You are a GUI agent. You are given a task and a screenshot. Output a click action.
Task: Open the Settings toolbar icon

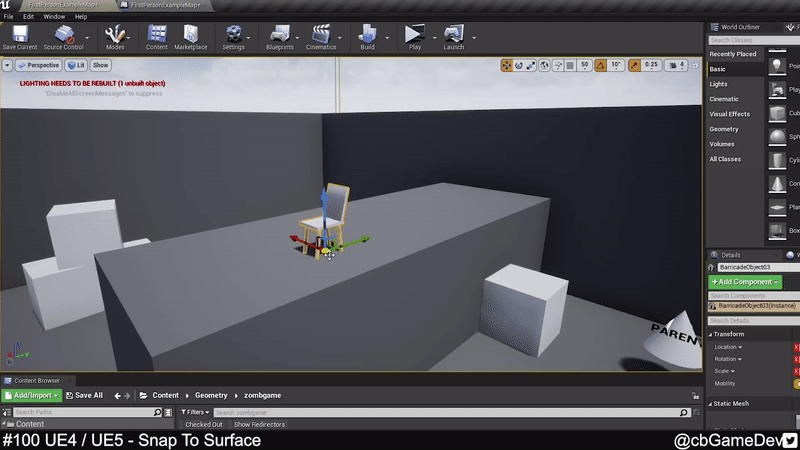pyautogui.click(x=234, y=37)
